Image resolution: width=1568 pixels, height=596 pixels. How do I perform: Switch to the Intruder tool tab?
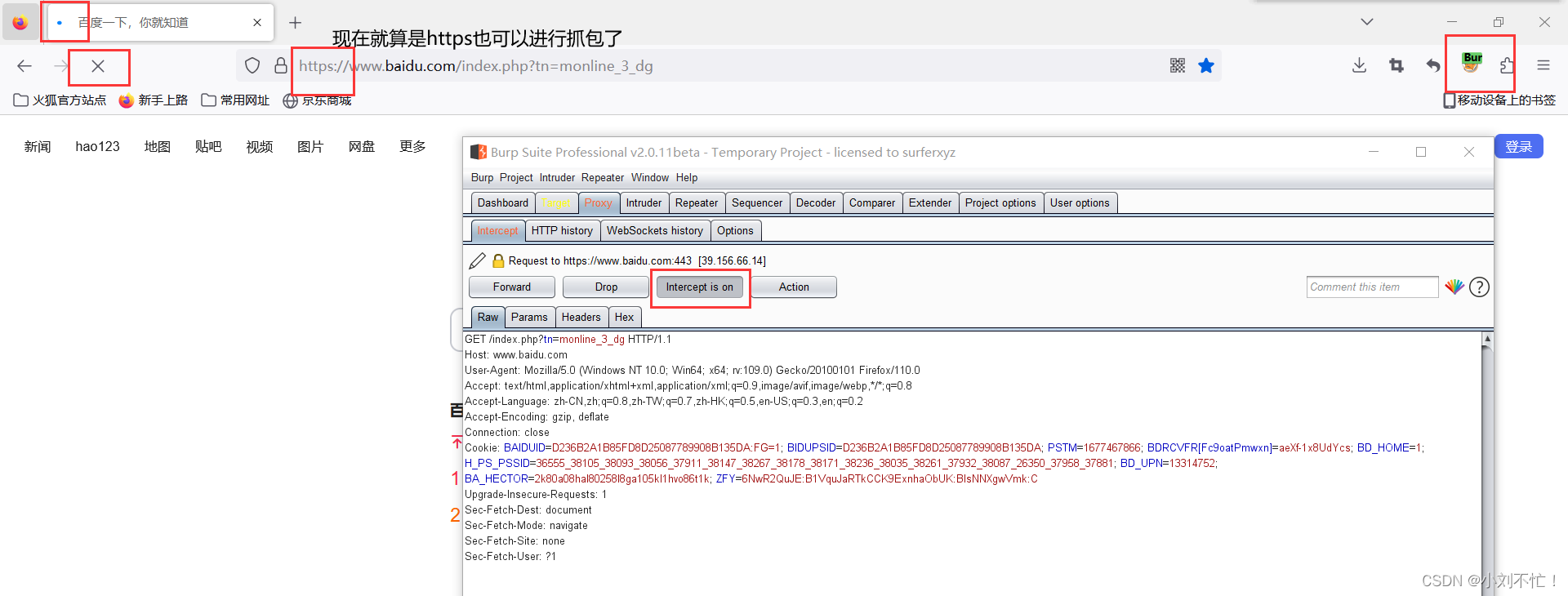pos(644,202)
